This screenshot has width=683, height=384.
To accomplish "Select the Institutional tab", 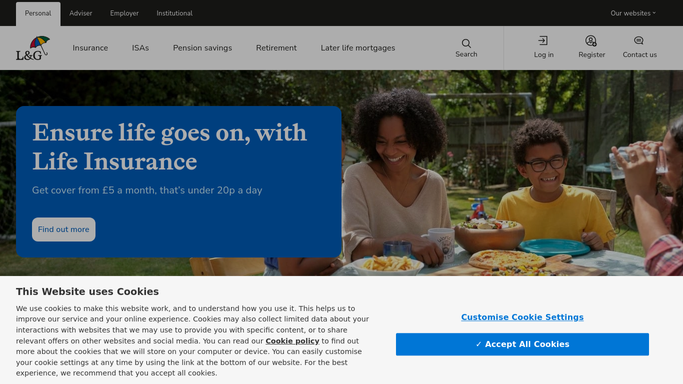I will click(x=174, y=13).
